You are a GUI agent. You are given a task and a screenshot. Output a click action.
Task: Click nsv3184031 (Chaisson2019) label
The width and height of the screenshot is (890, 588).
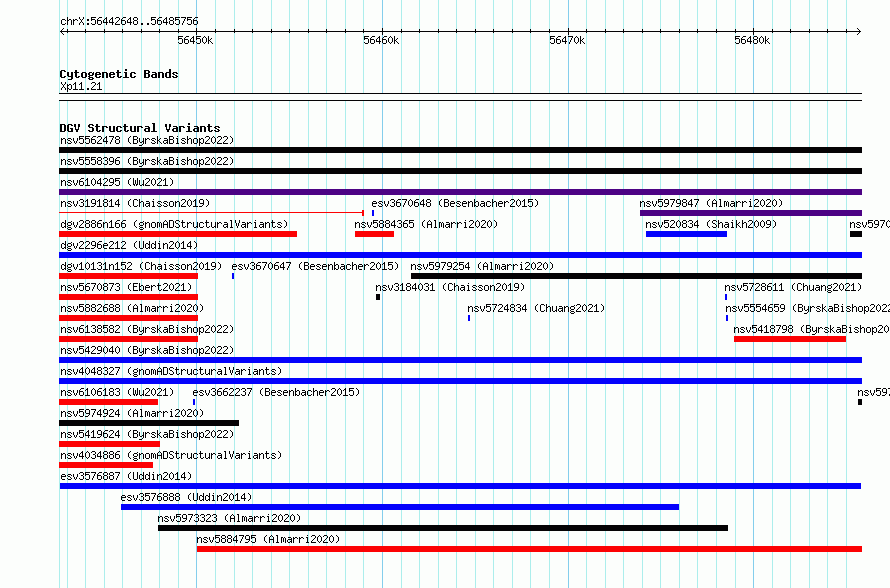coord(450,287)
